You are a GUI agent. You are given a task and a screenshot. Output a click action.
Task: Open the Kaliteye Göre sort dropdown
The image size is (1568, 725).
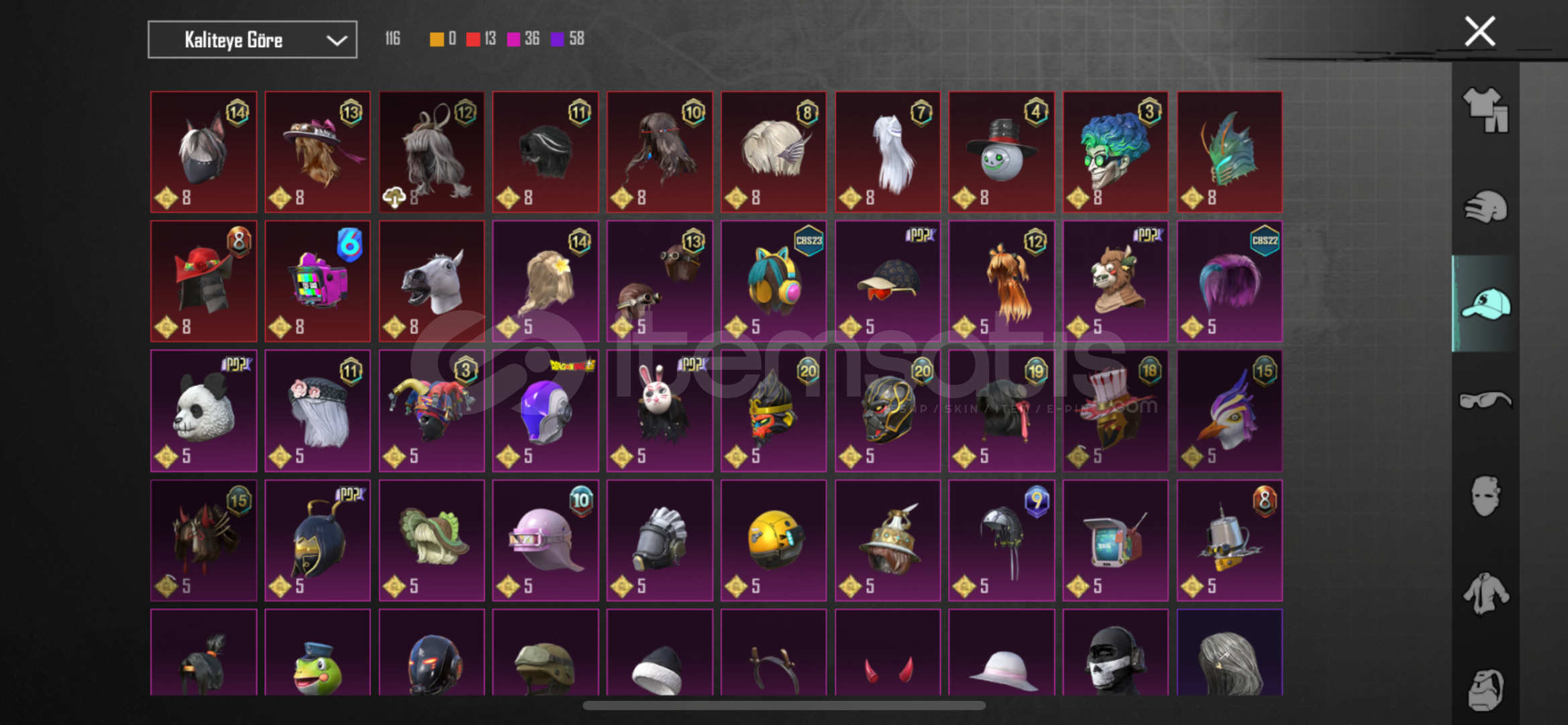[x=252, y=40]
